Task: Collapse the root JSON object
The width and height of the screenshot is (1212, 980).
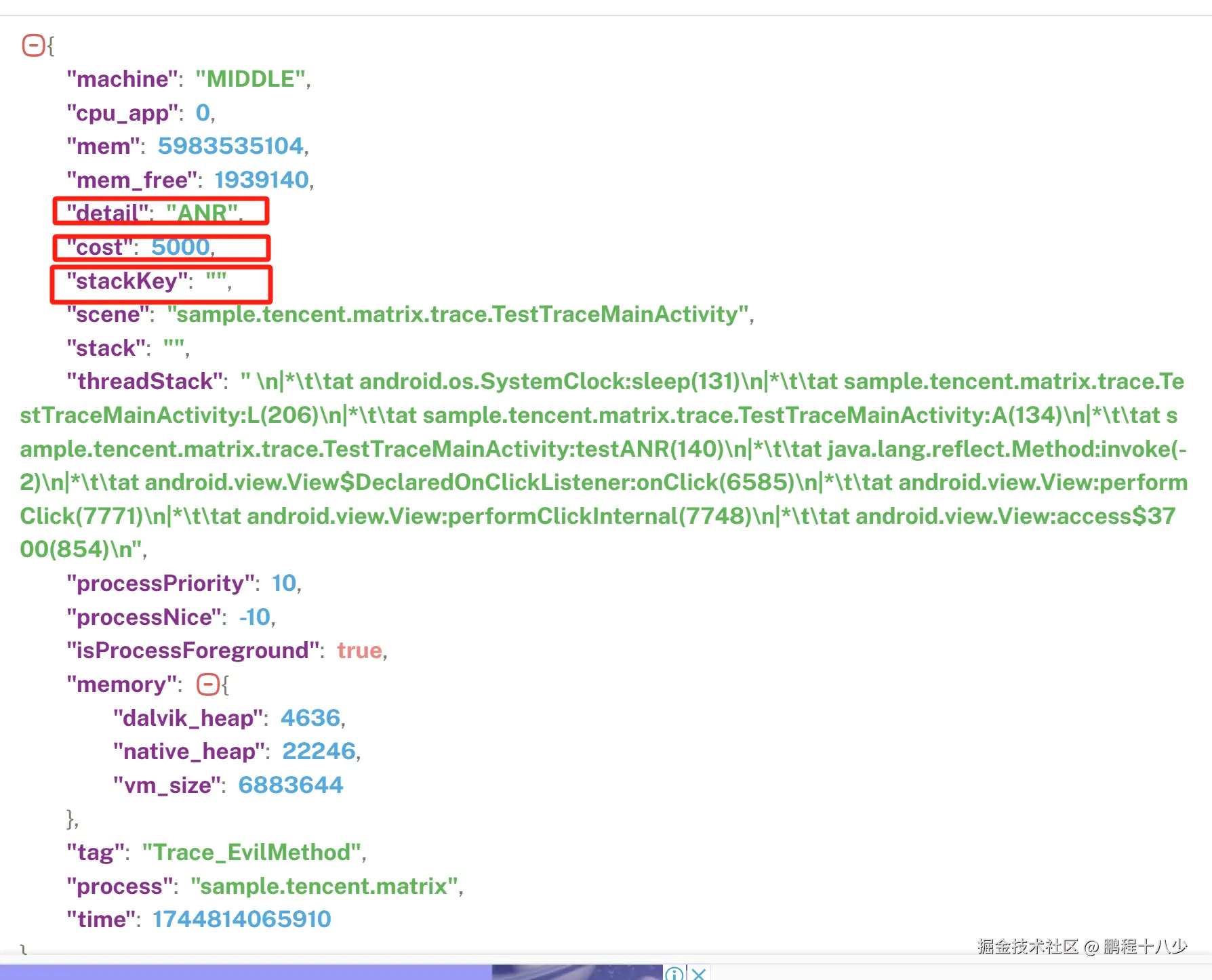Action: (33, 45)
